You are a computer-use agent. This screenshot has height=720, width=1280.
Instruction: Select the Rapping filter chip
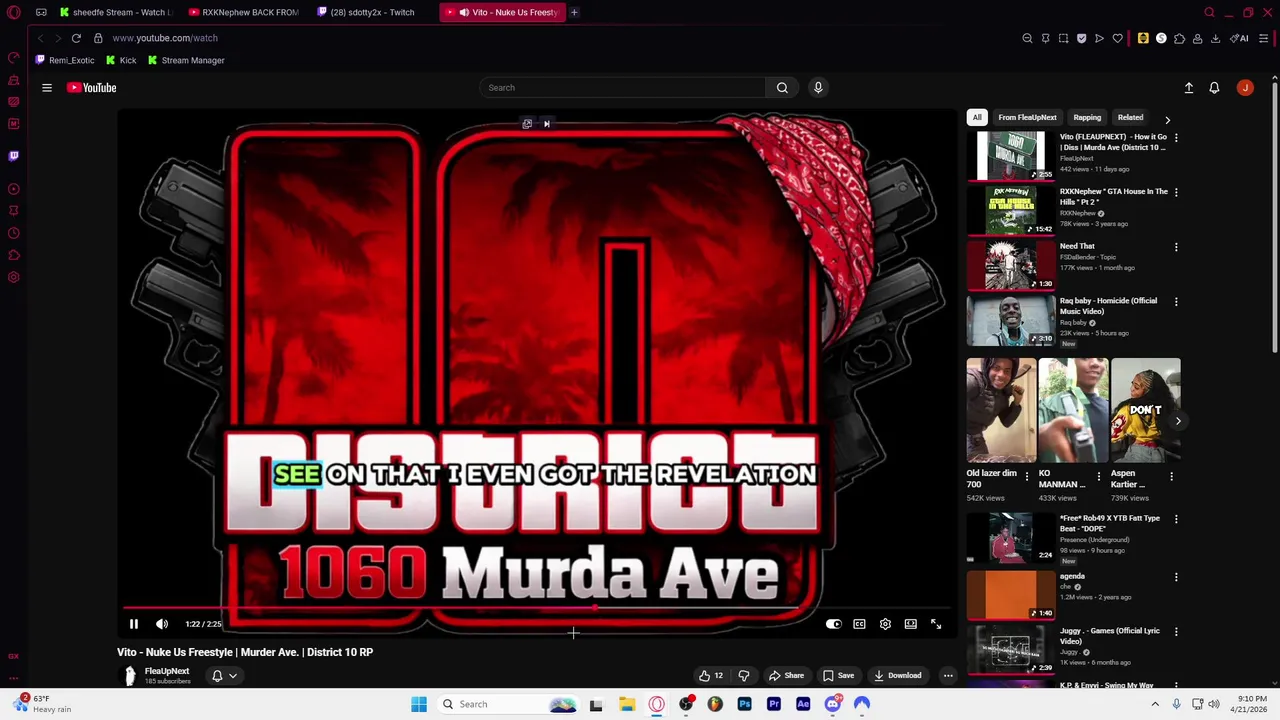click(1087, 118)
